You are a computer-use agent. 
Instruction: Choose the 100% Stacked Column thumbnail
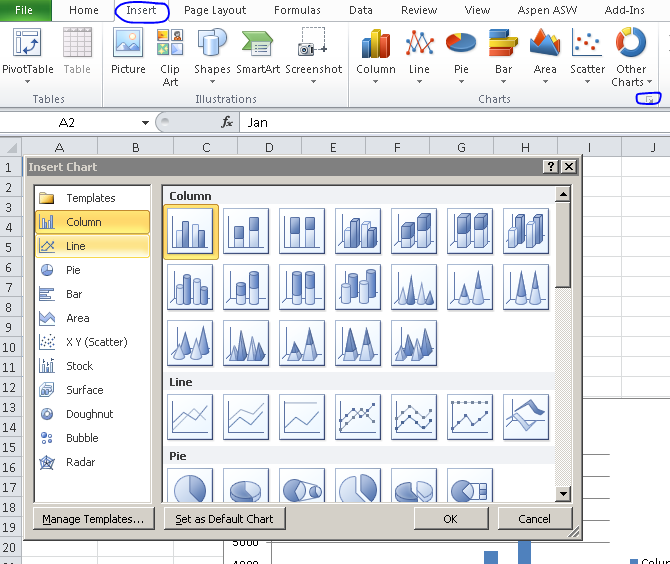tap(302, 231)
